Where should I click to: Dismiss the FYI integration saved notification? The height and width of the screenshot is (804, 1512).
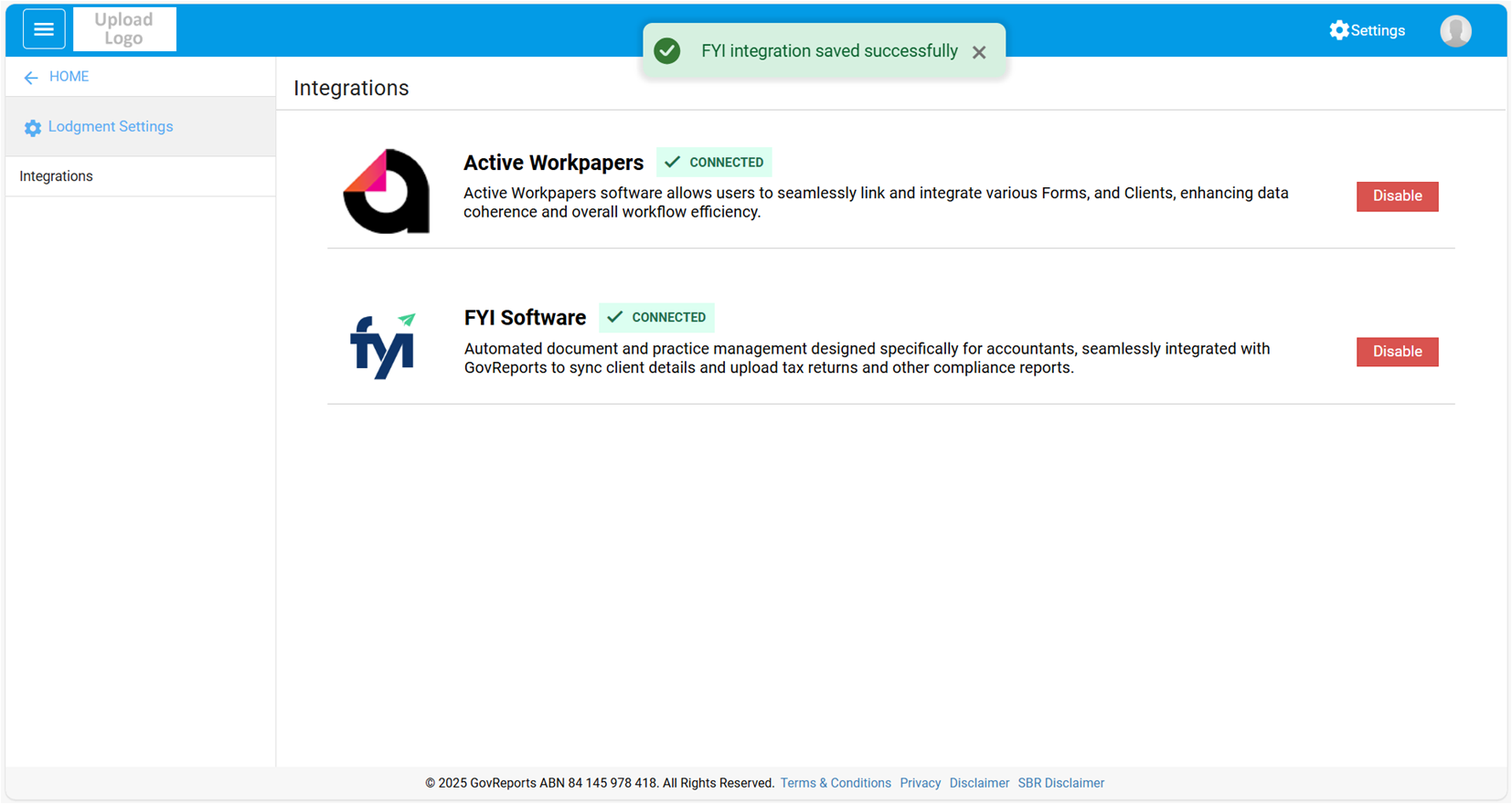(979, 52)
